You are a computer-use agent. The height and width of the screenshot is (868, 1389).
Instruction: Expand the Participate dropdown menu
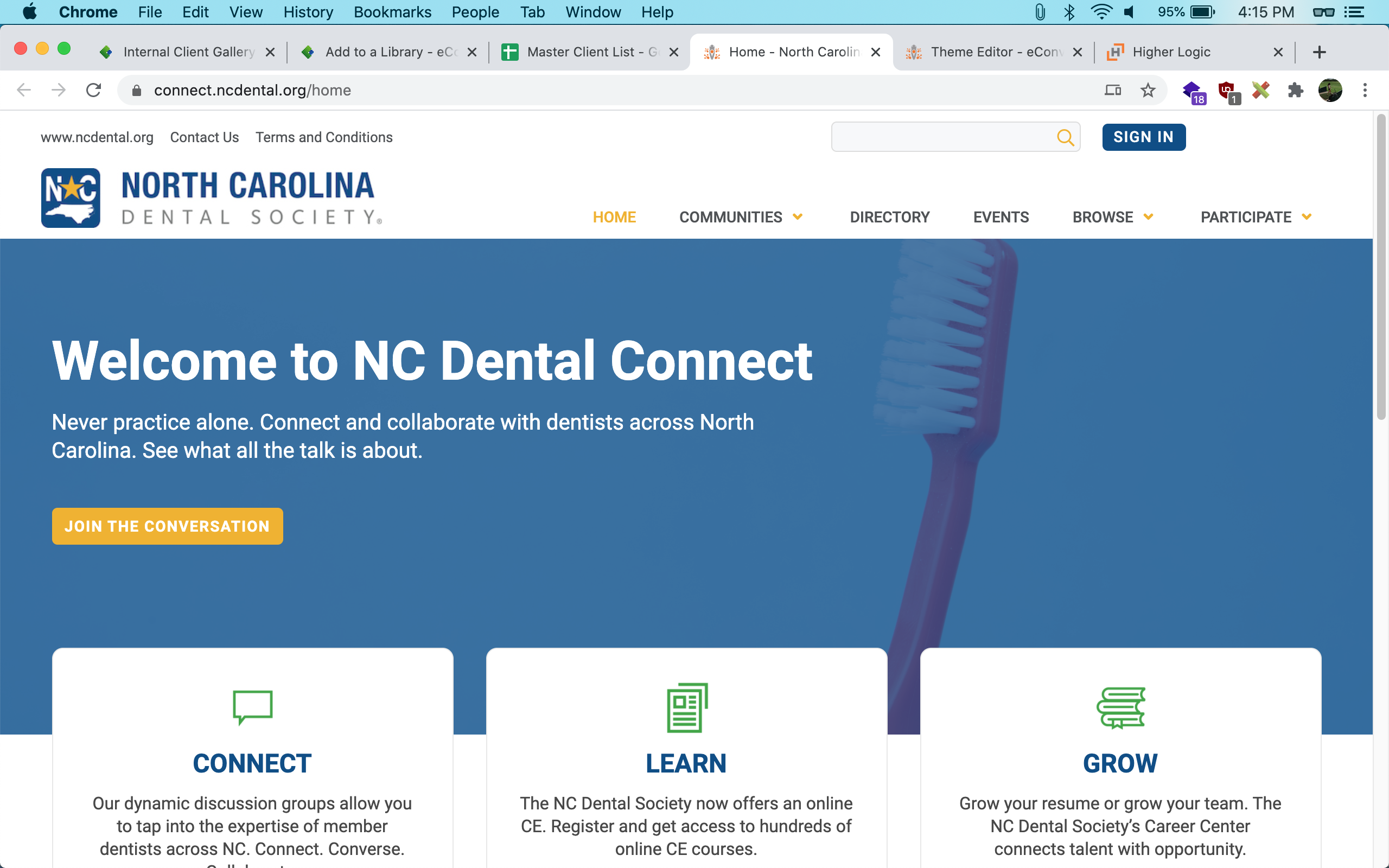[x=1256, y=217]
